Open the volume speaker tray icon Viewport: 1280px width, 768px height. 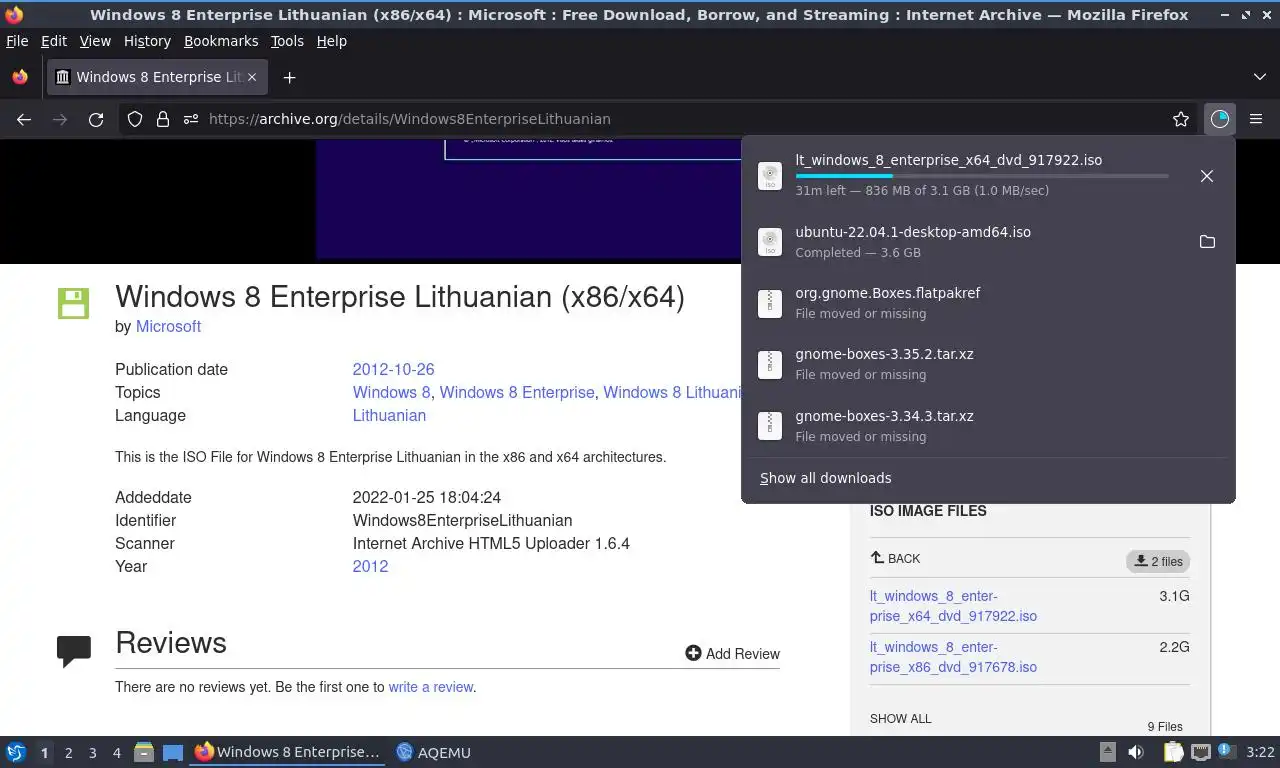1136,752
